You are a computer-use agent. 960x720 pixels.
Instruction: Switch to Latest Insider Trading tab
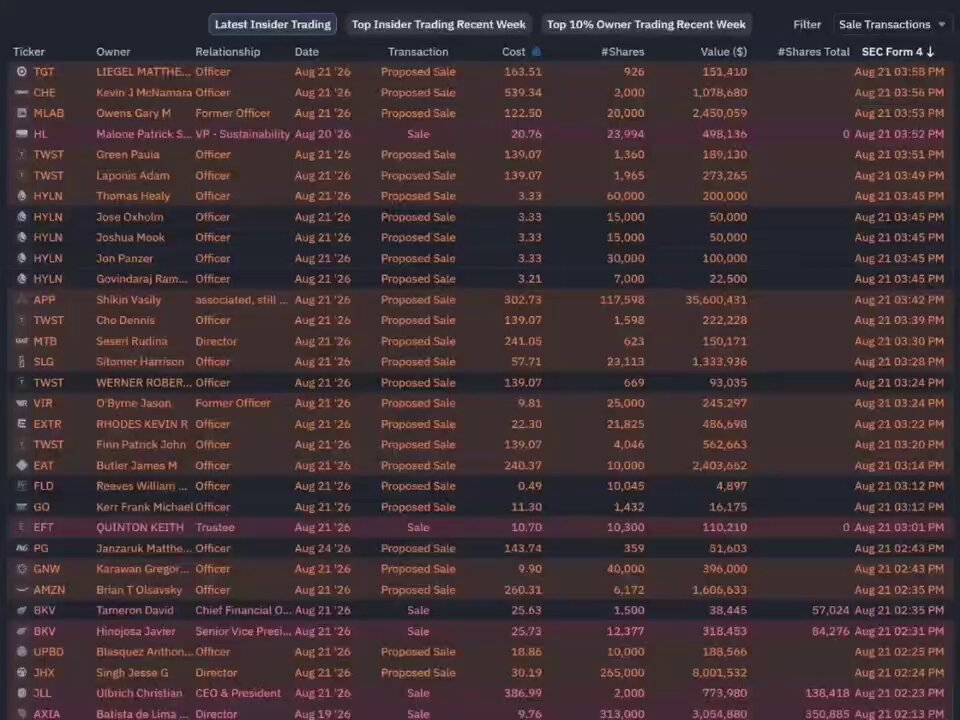(x=272, y=24)
